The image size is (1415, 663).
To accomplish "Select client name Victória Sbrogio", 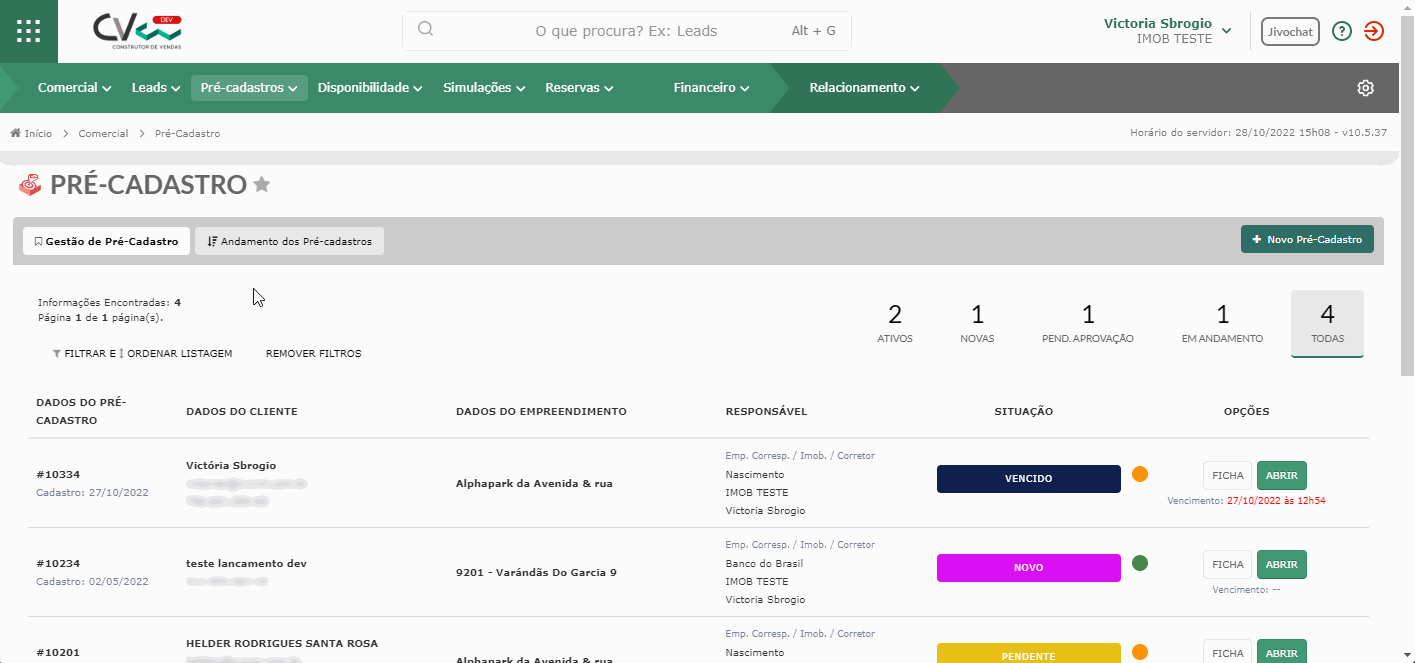I will (x=231, y=465).
